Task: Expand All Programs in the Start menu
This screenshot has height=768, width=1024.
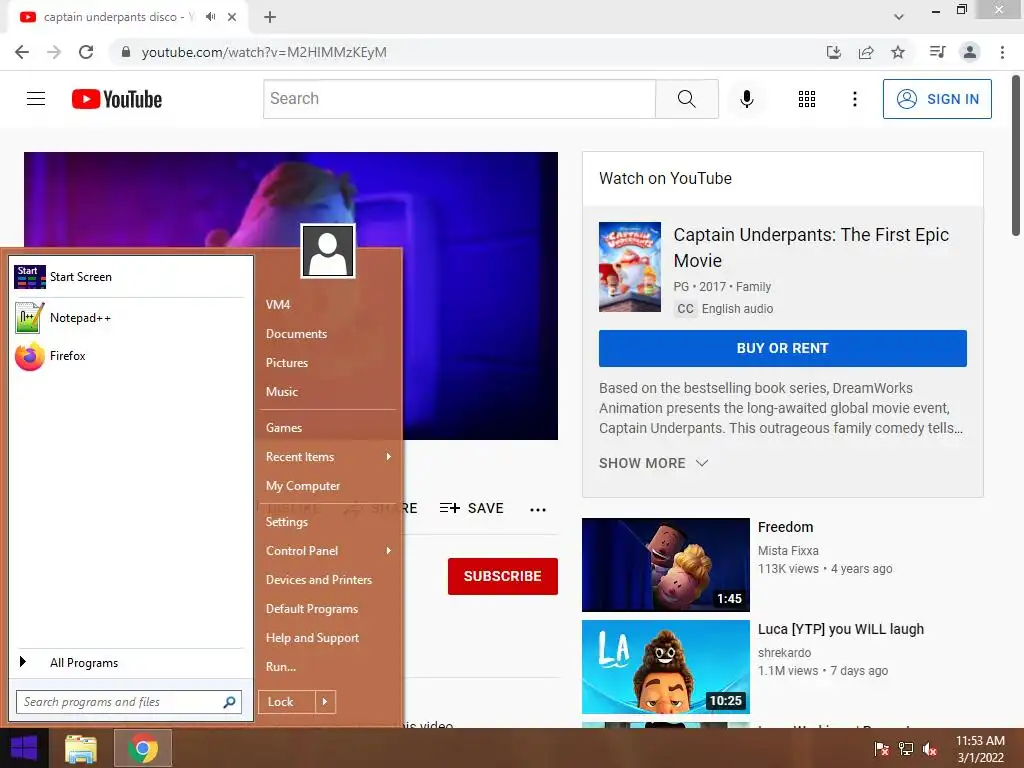Action: point(129,663)
